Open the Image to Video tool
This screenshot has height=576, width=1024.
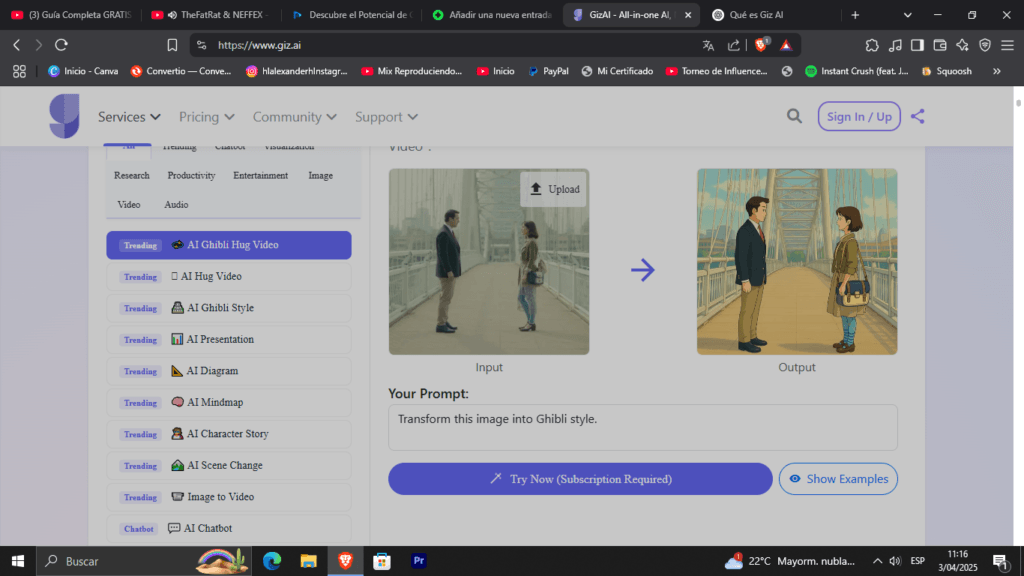215,497
